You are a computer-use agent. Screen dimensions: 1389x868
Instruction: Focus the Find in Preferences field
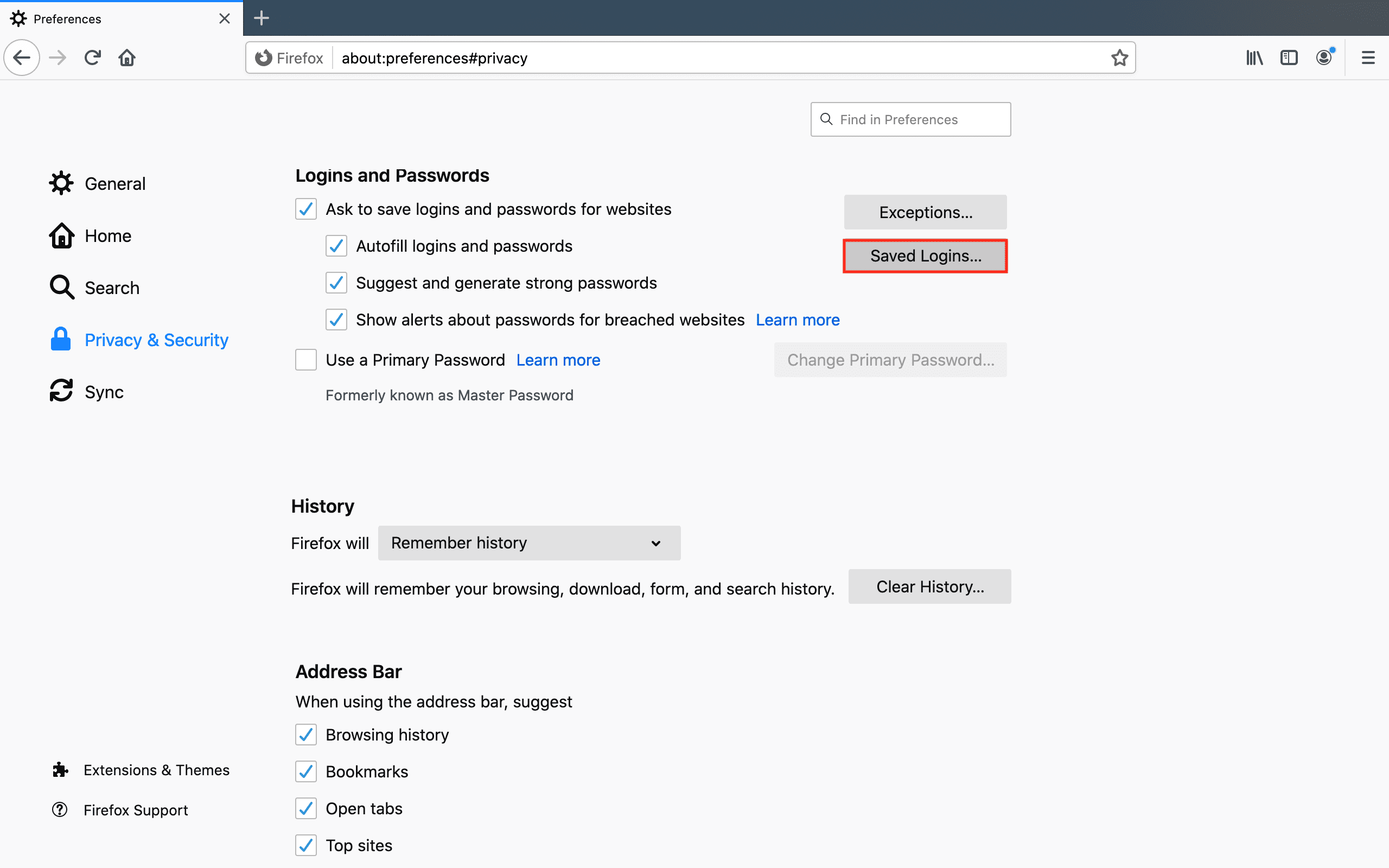[x=910, y=119]
